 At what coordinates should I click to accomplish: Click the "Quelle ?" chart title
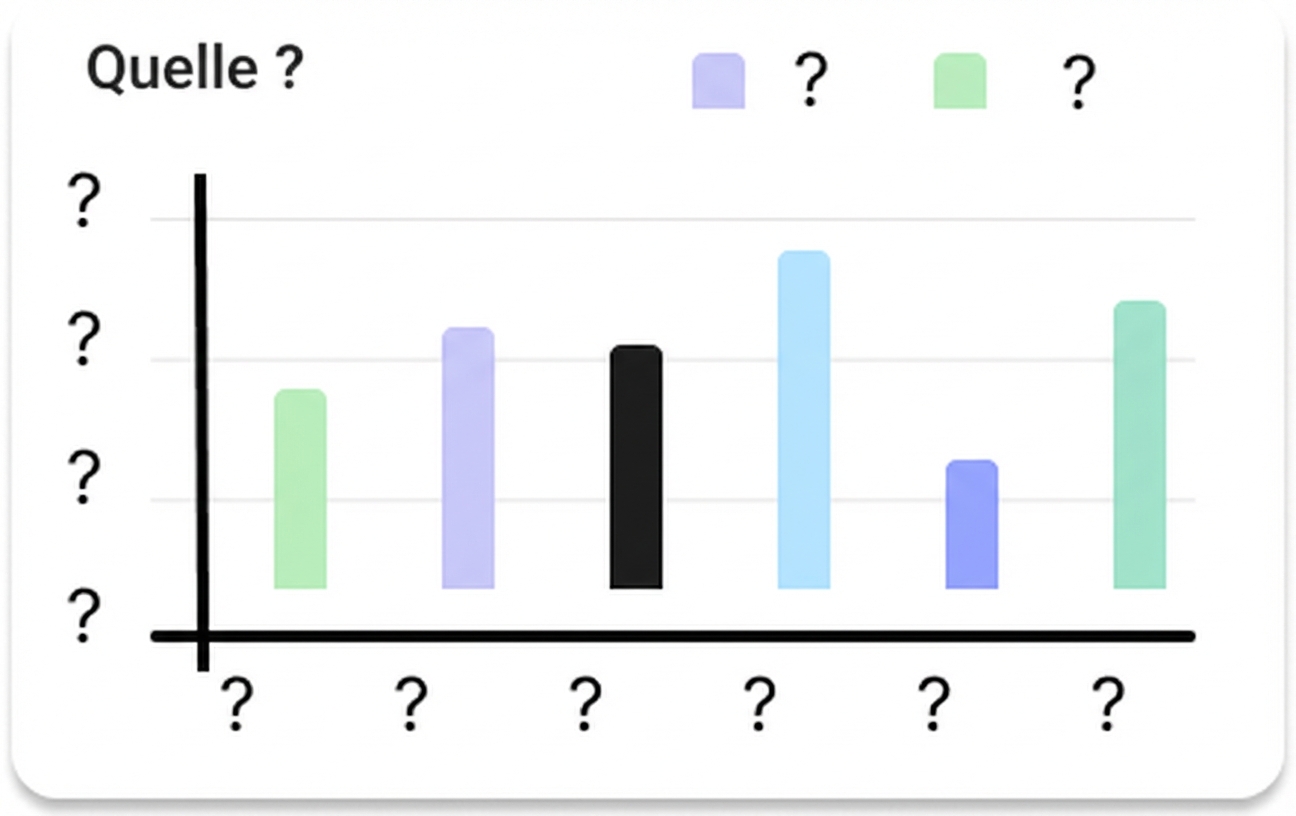coord(194,70)
